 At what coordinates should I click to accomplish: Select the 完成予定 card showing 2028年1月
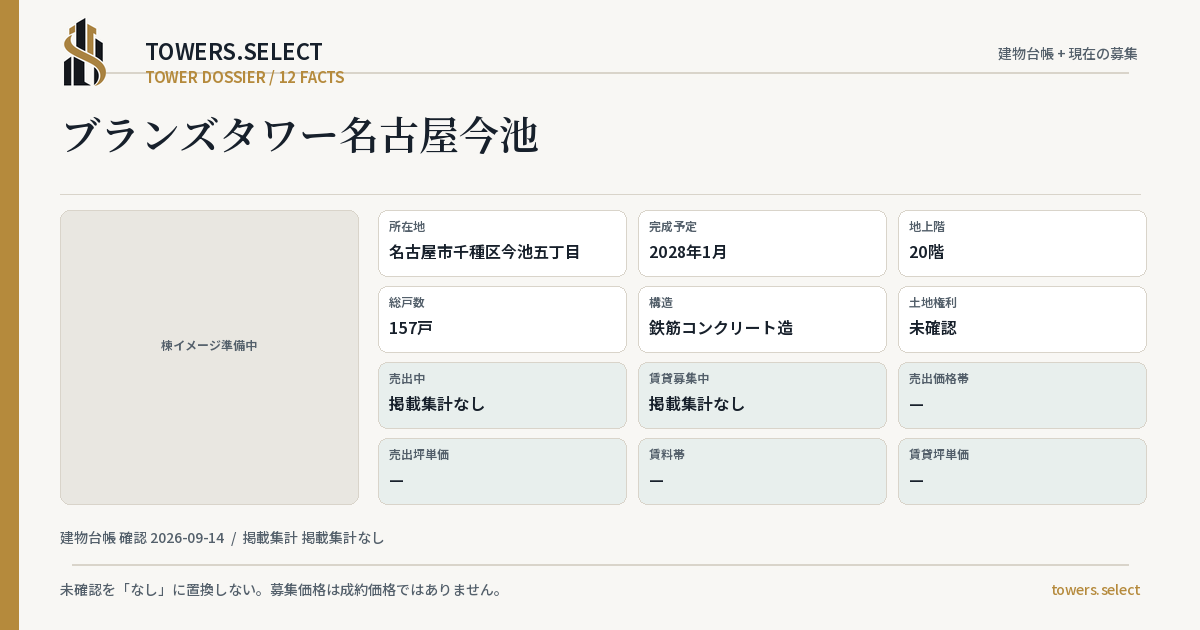click(762, 243)
